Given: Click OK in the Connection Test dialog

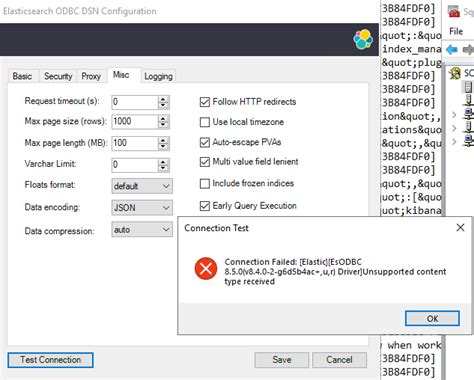Looking at the screenshot, I should 432,319.
